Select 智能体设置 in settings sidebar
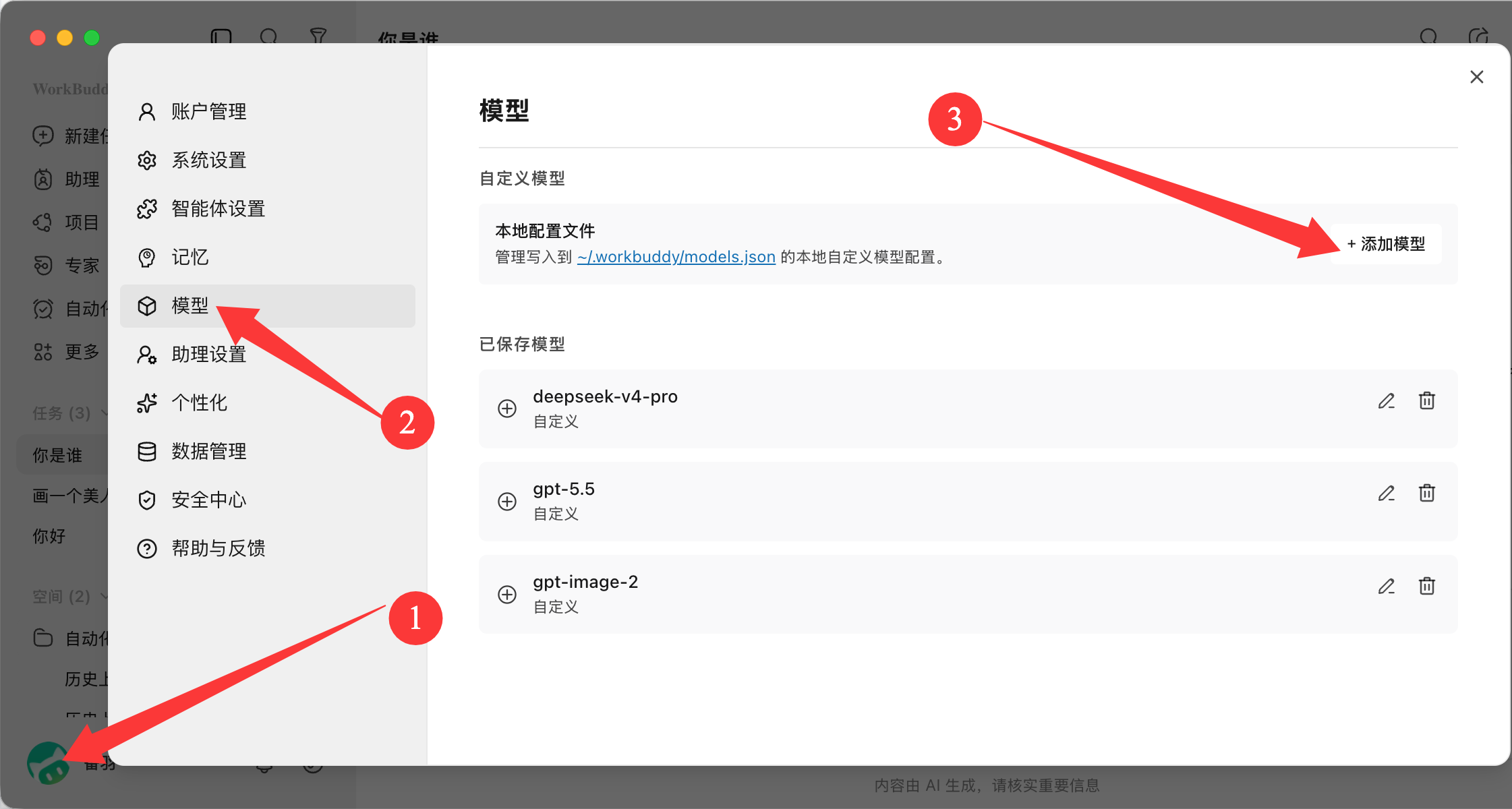 [x=267, y=208]
